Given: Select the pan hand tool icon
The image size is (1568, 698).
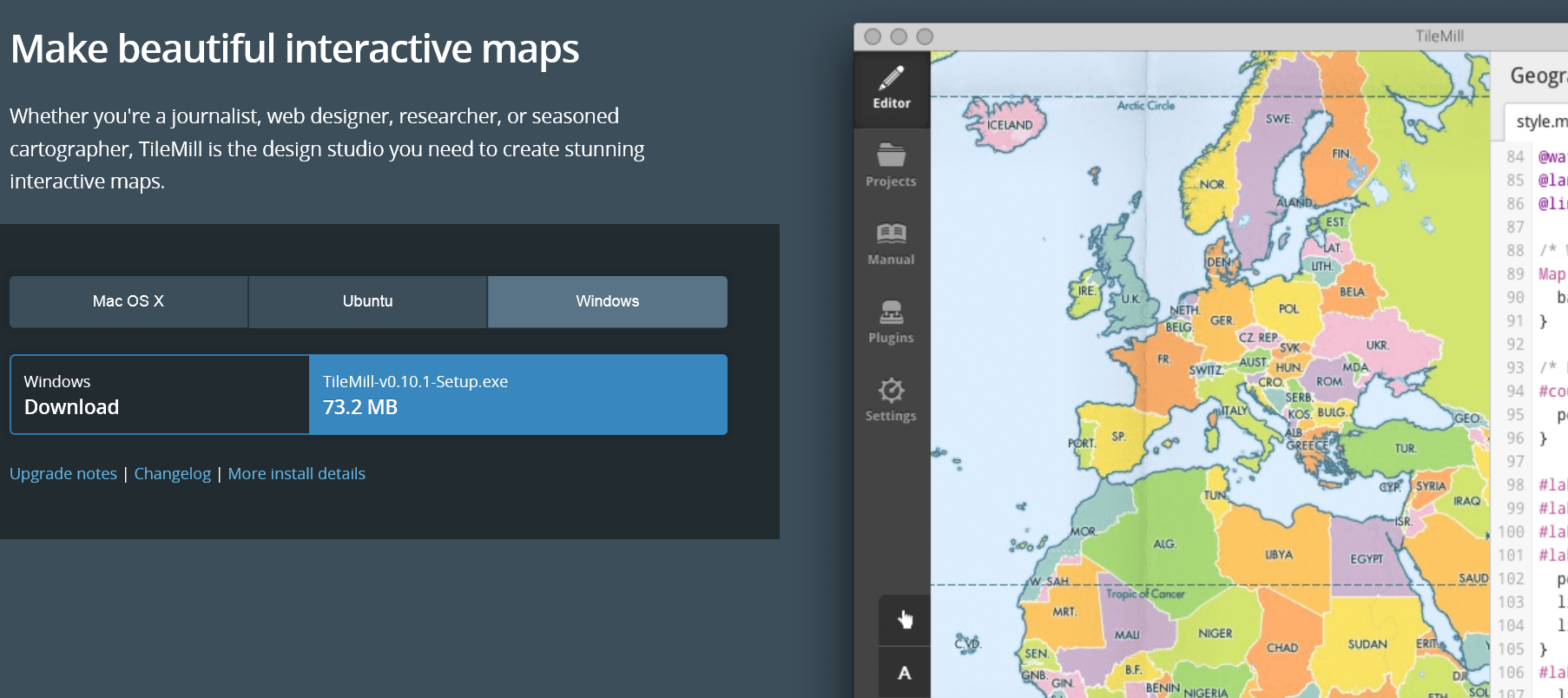Looking at the screenshot, I should [905, 619].
